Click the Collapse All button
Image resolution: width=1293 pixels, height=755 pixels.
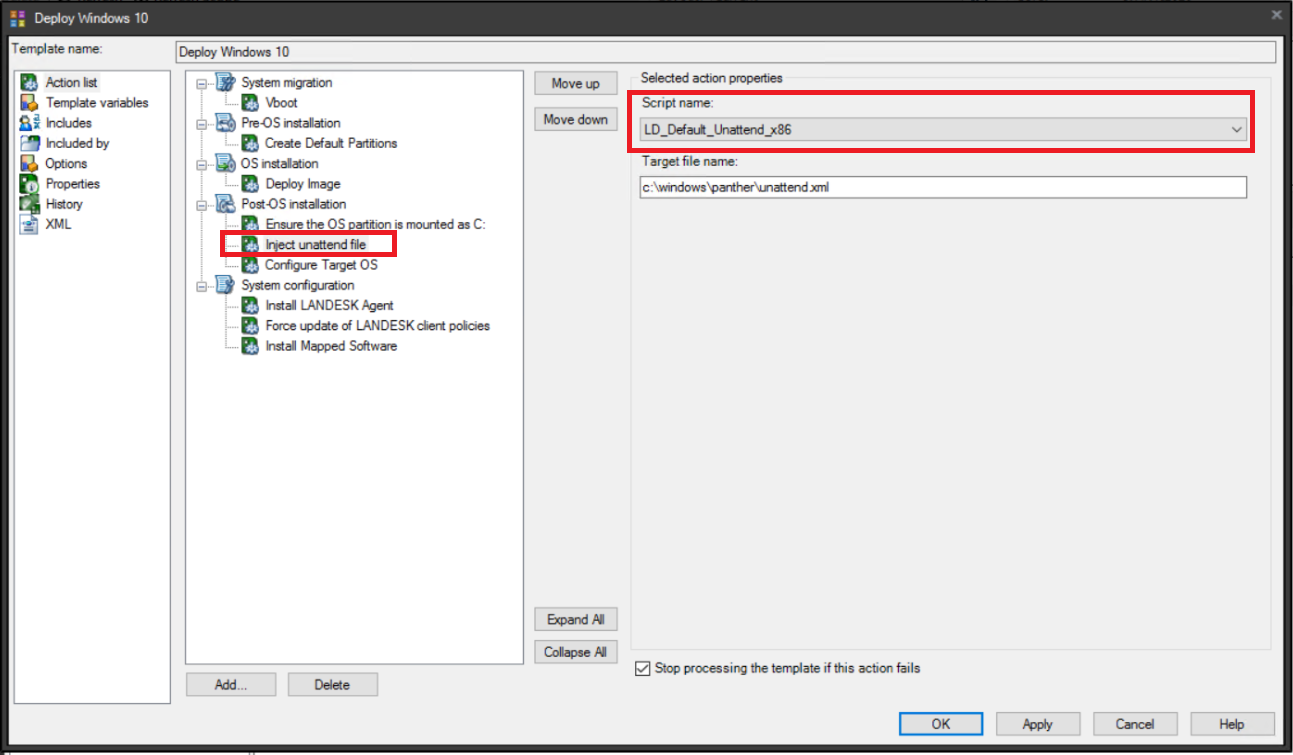pos(576,652)
